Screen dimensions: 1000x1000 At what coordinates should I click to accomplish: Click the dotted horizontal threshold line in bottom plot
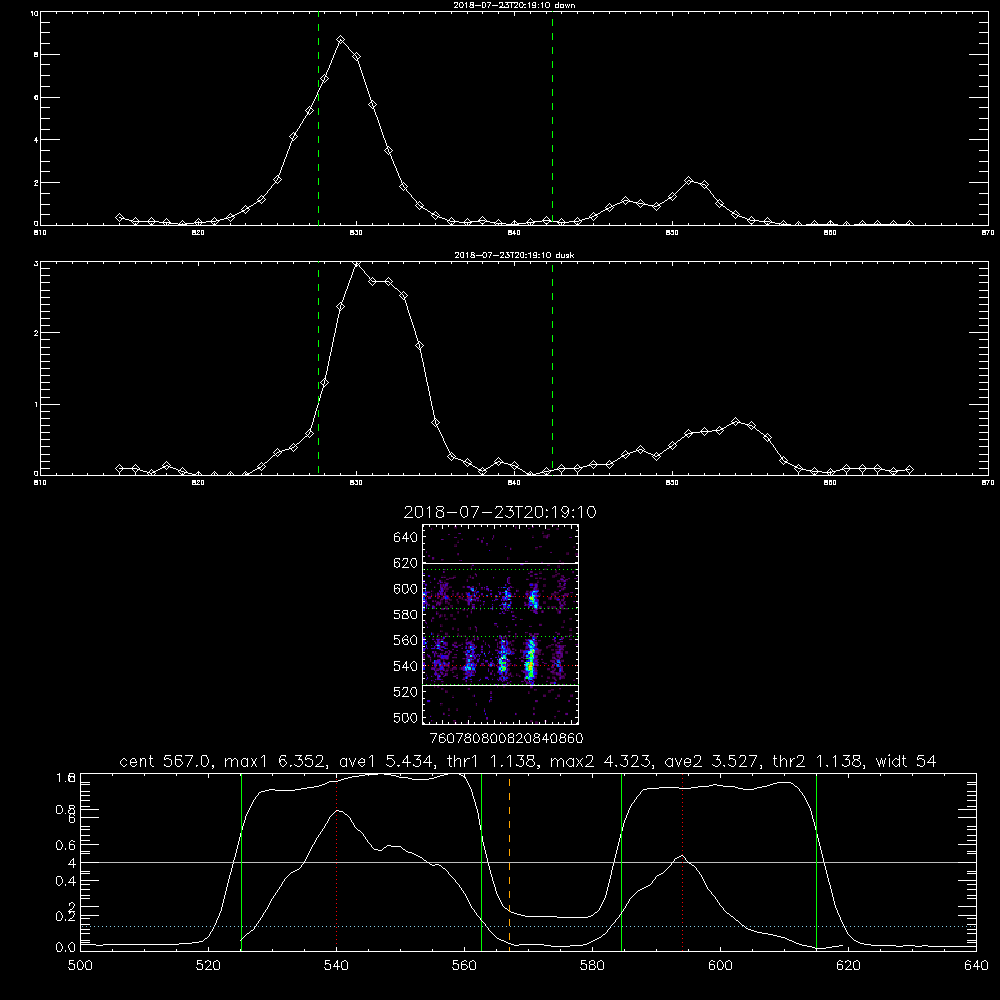click(528, 926)
